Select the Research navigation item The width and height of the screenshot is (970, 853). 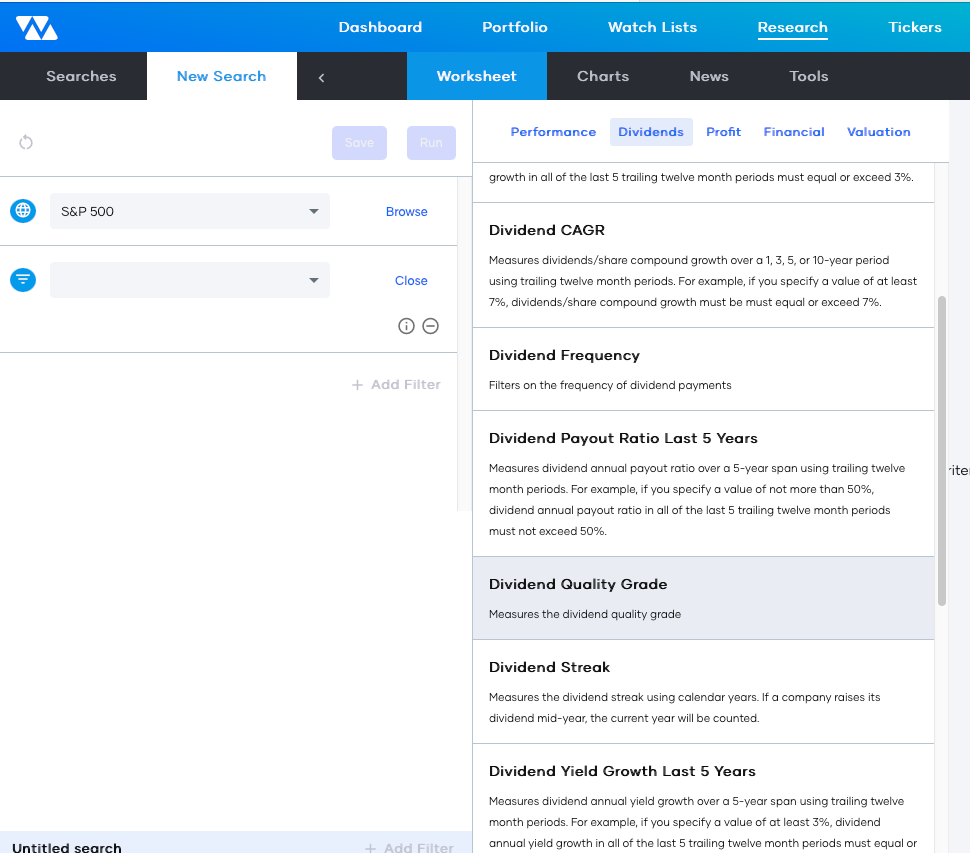[x=792, y=27]
